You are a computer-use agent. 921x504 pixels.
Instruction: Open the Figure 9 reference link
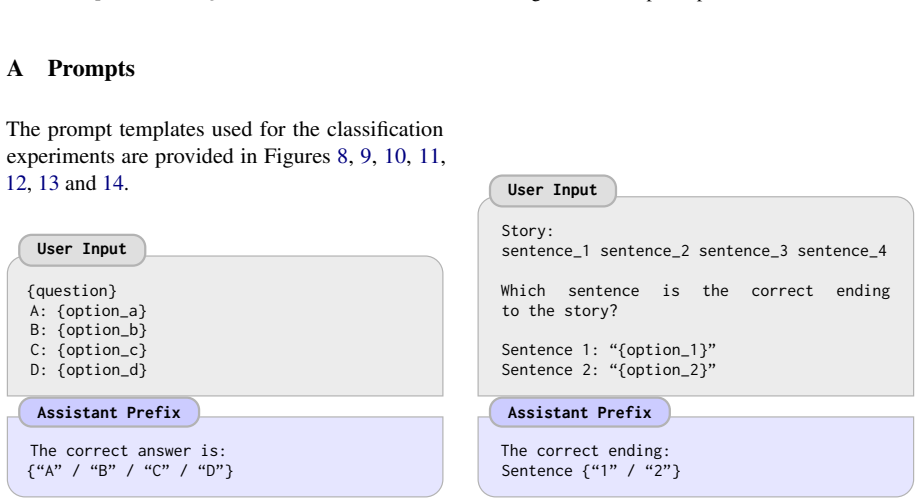(x=365, y=156)
